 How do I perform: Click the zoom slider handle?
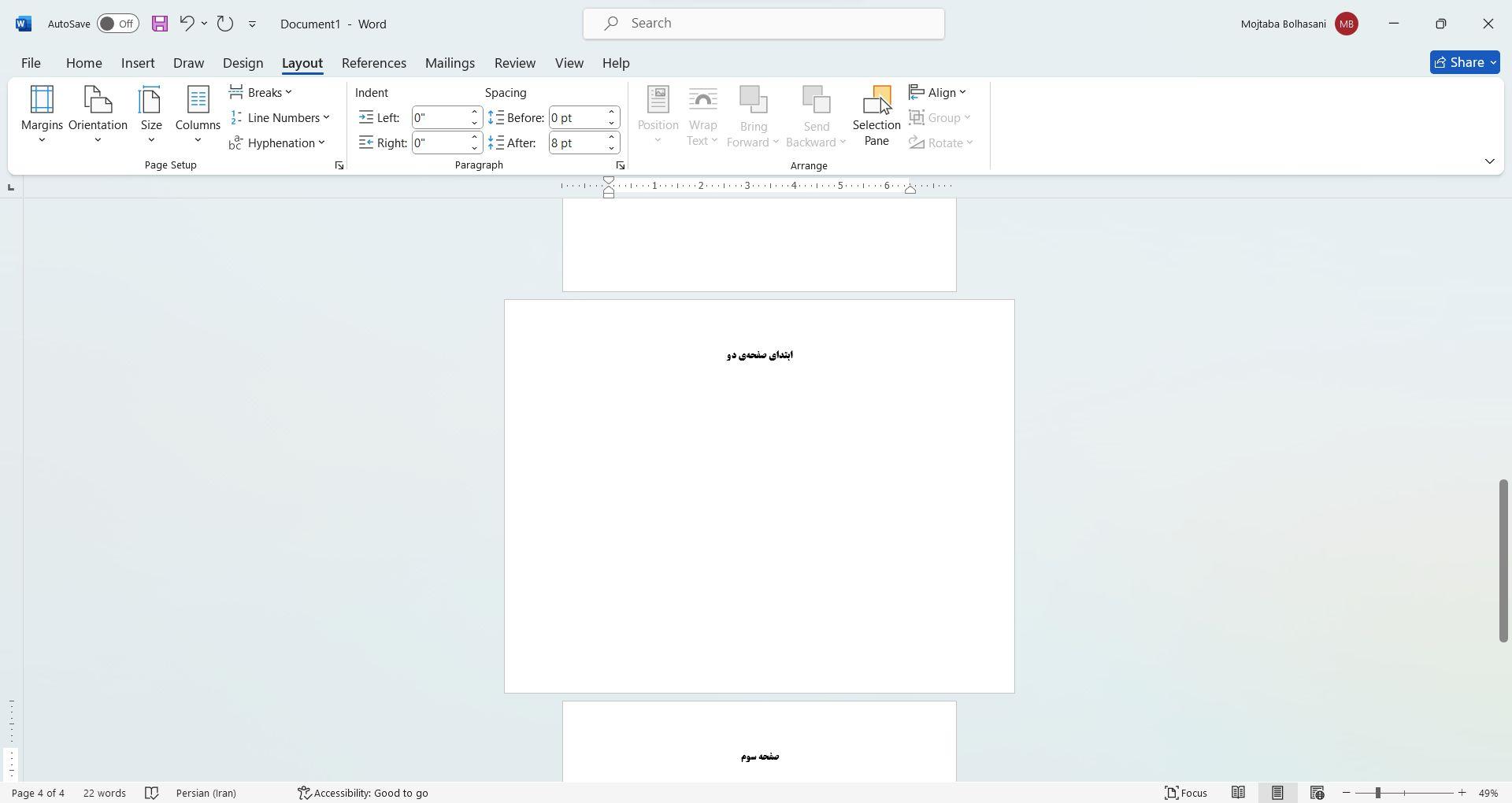(1378, 793)
